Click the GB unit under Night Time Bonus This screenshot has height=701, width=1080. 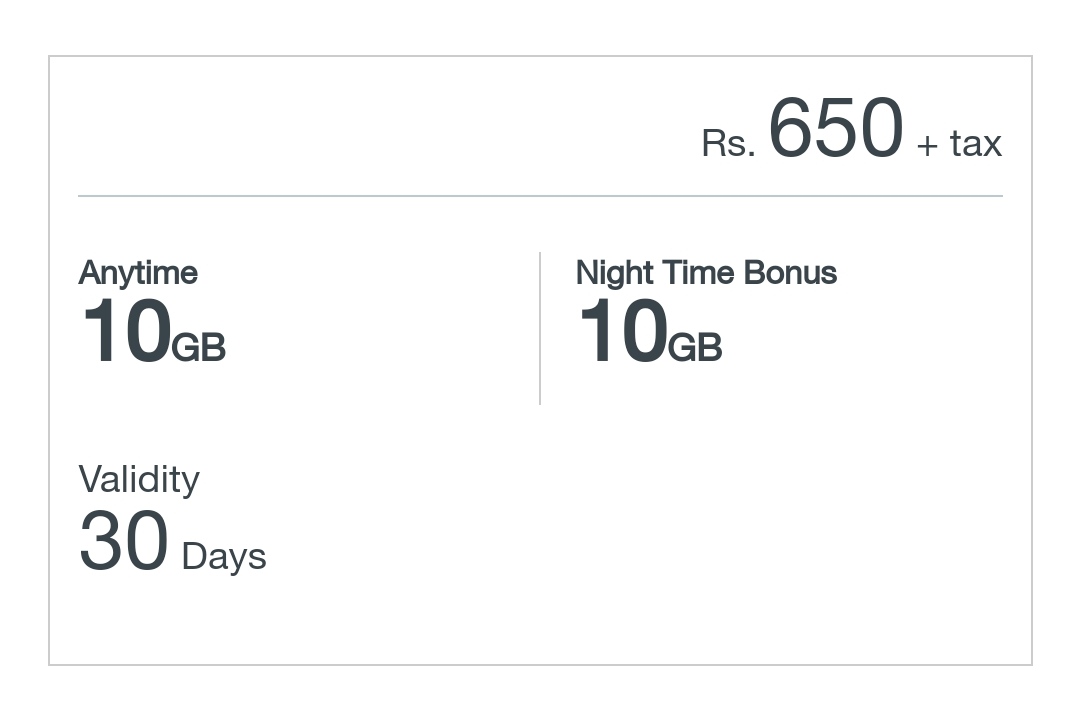point(696,347)
